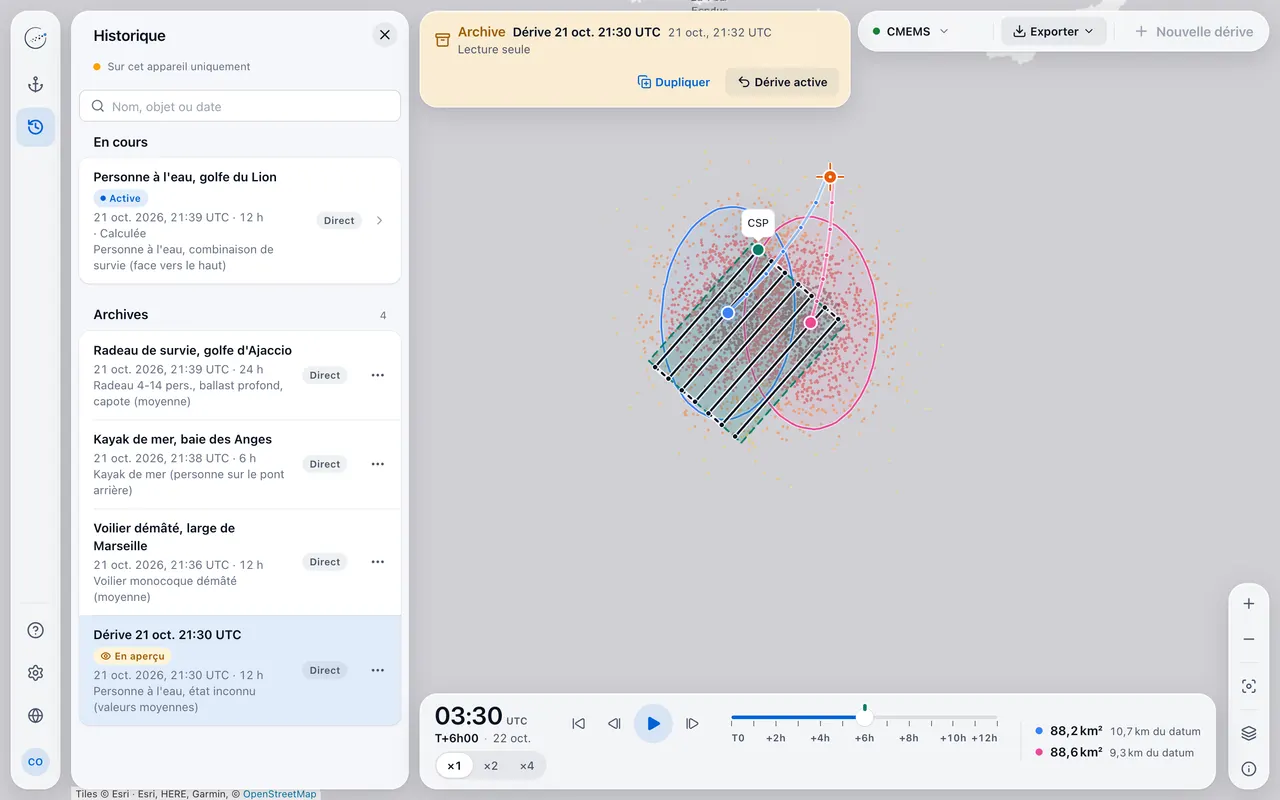This screenshot has width=1280, height=800.
Task: Open the CO user avatar
Action: [x=35, y=762]
